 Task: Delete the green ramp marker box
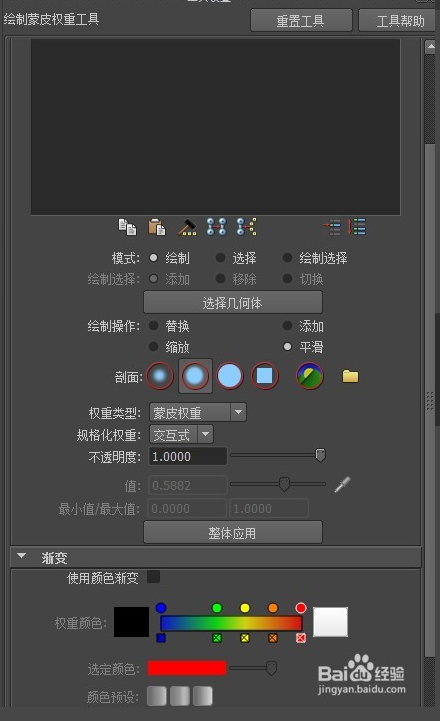[217, 638]
